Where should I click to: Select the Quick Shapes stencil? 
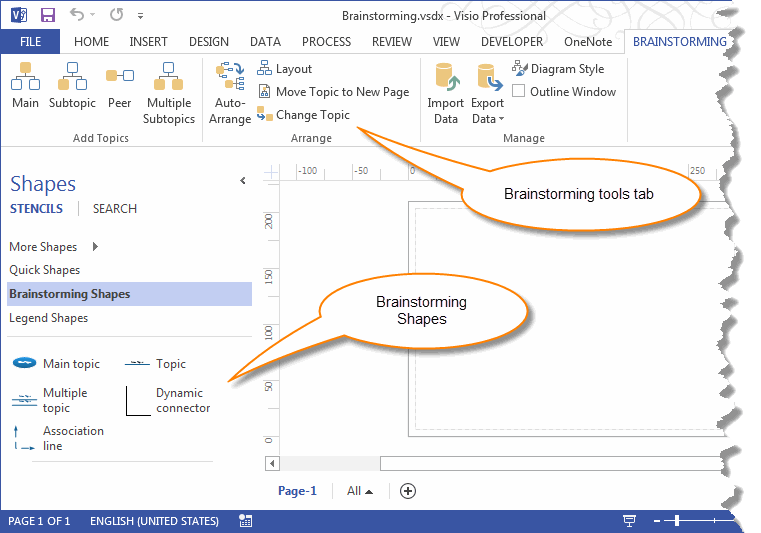click(45, 270)
